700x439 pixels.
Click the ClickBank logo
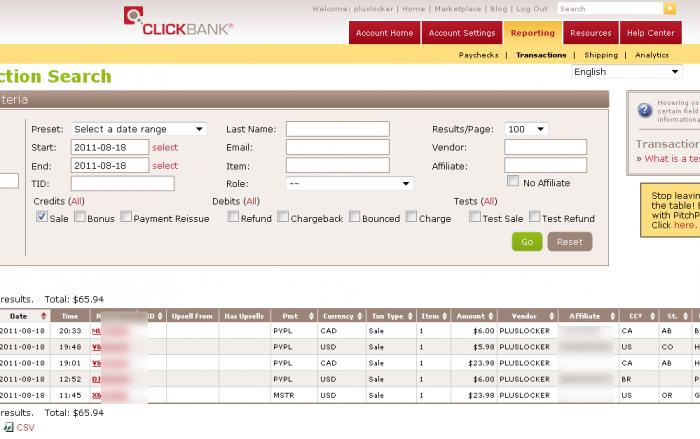click(178, 21)
